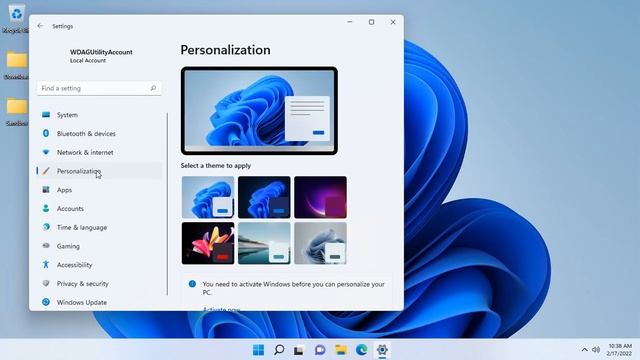Click the Accessibility figure icon
This screenshot has height=360, width=640.
coord(46,264)
